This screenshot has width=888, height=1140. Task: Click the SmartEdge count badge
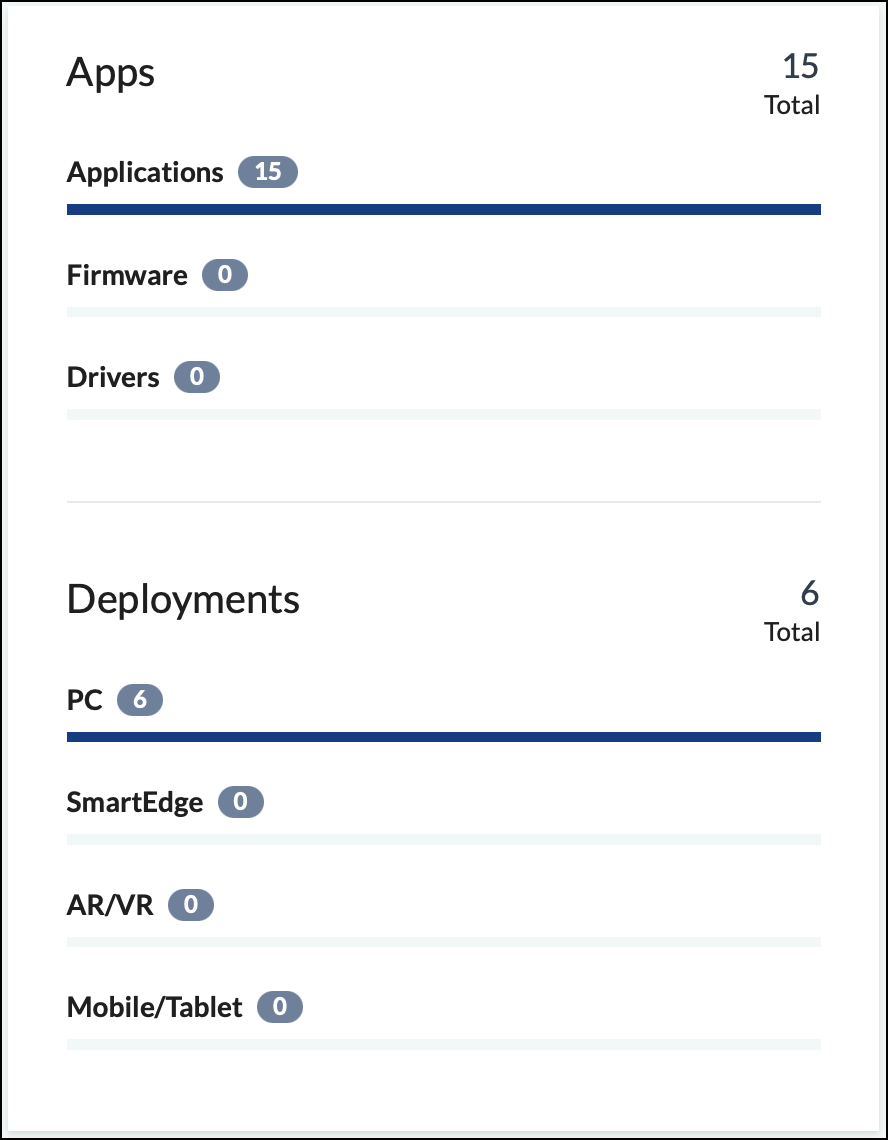[x=240, y=802]
